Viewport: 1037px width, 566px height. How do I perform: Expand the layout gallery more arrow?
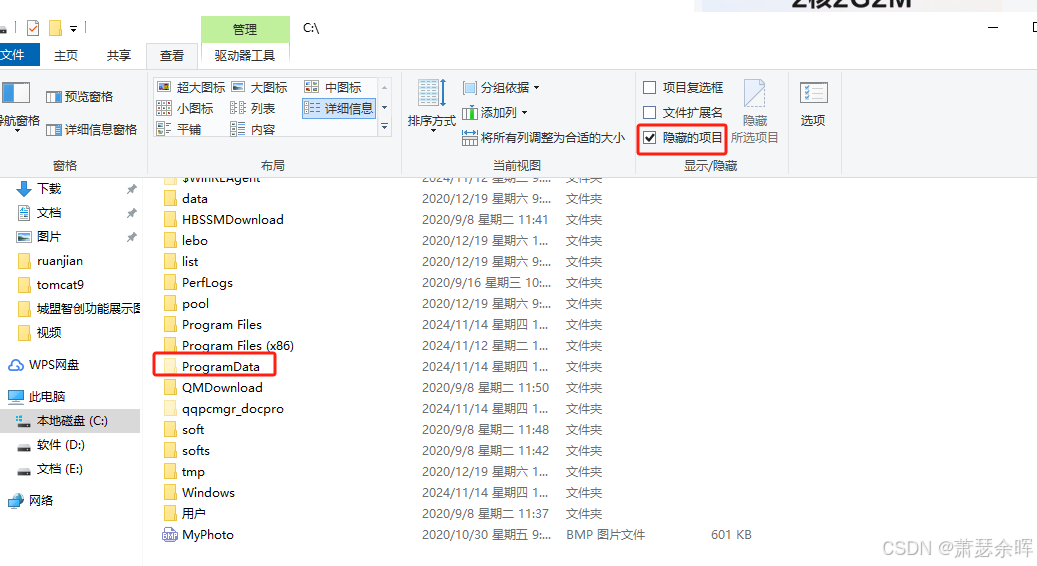click(x=384, y=126)
